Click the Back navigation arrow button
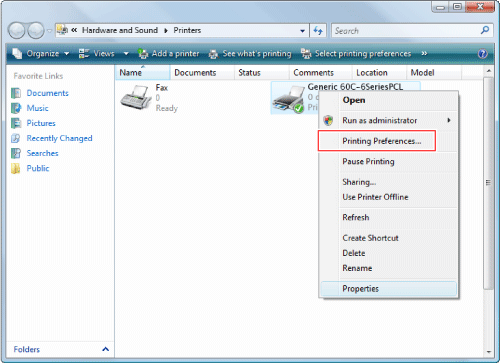 point(17,31)
